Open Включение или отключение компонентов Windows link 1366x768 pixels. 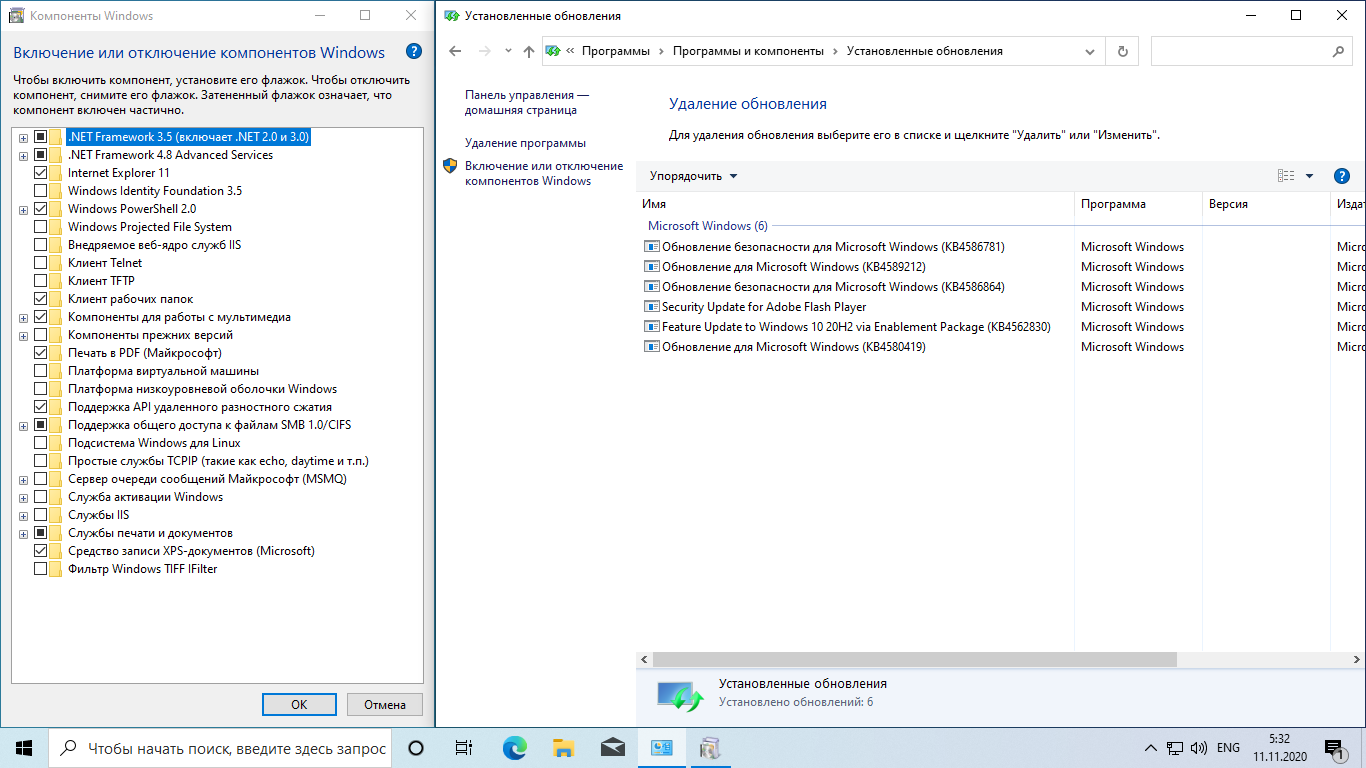(544, 173)
